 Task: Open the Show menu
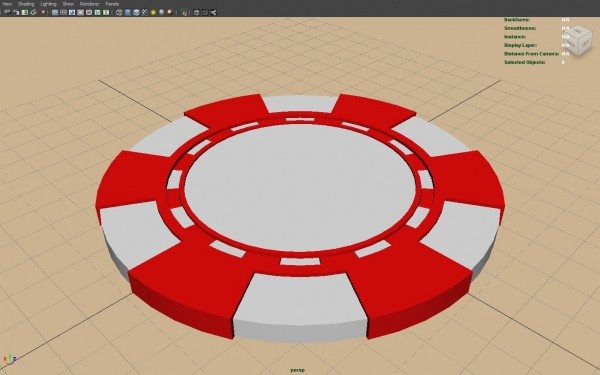(x=68, y=4)
